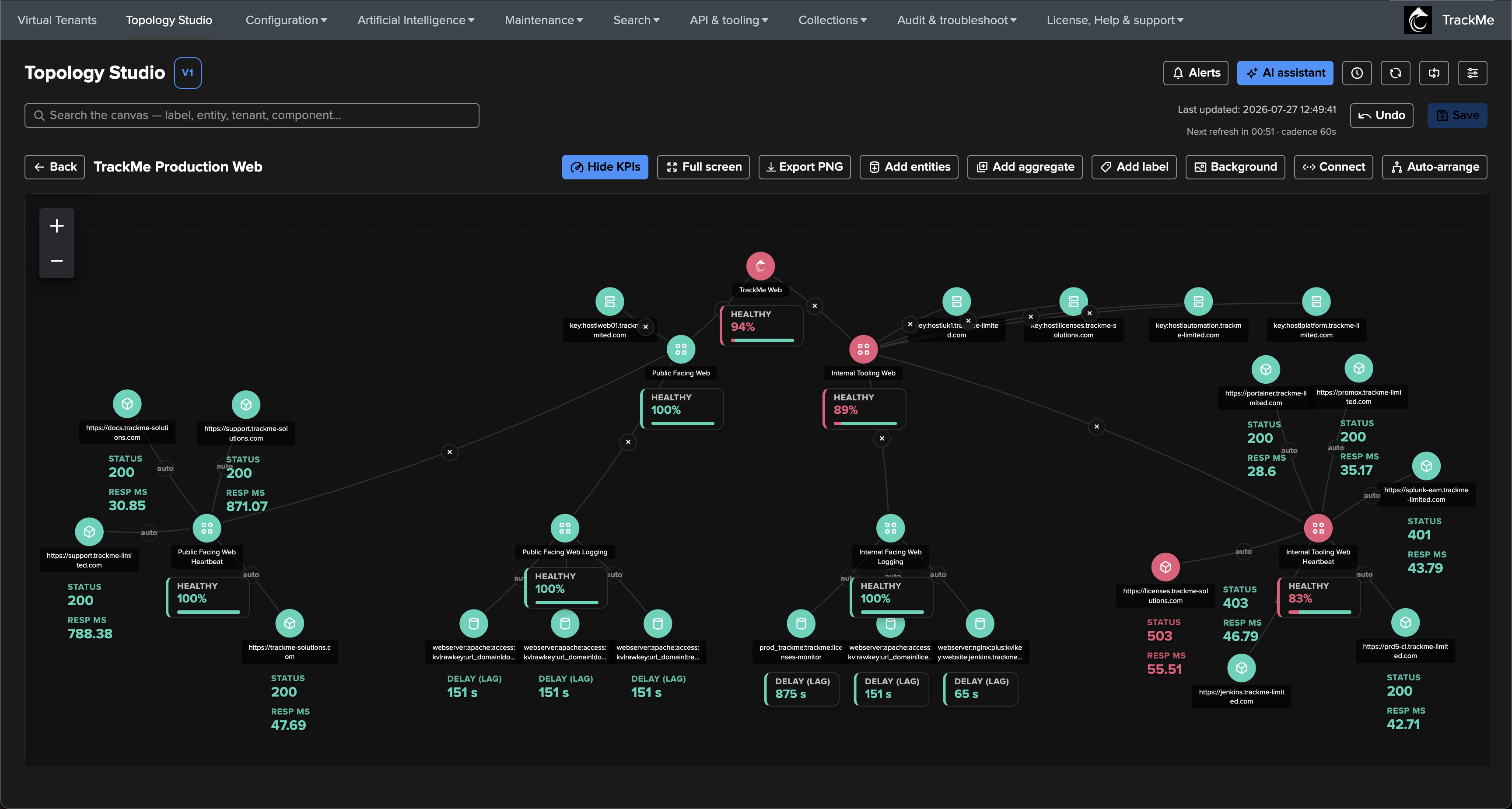Click the refresh icon button

pos(1395,73)
